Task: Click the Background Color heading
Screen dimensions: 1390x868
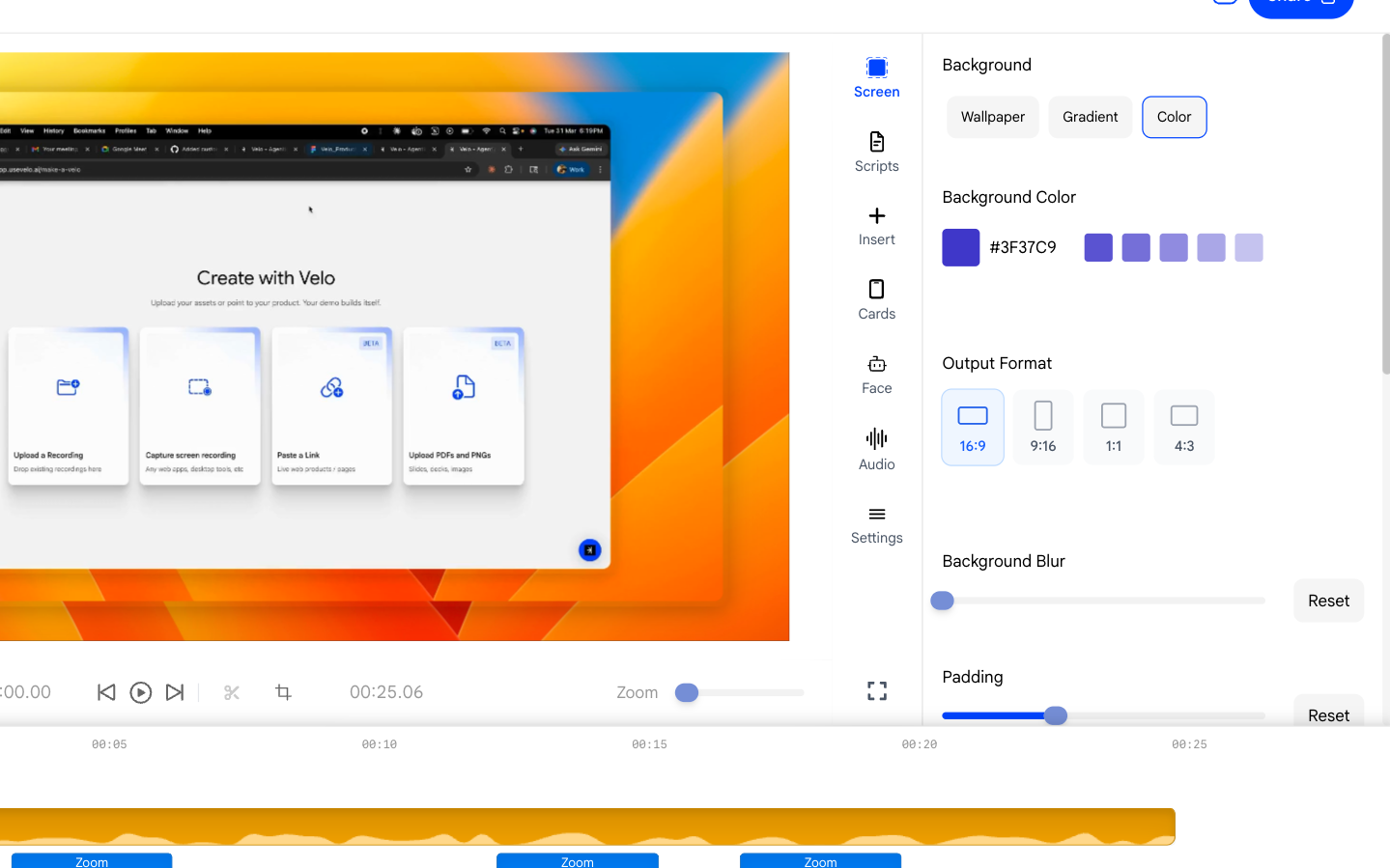Action: pos(1008,197)
